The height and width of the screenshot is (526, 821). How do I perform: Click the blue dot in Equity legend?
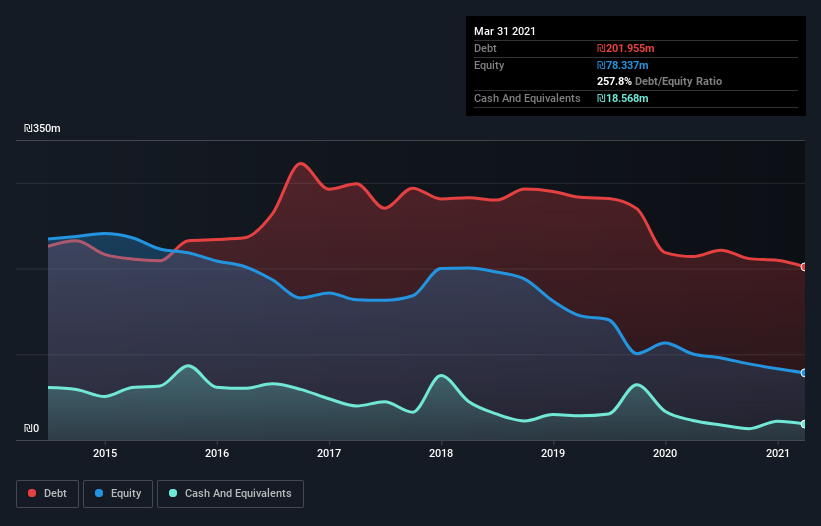point(99,493)
